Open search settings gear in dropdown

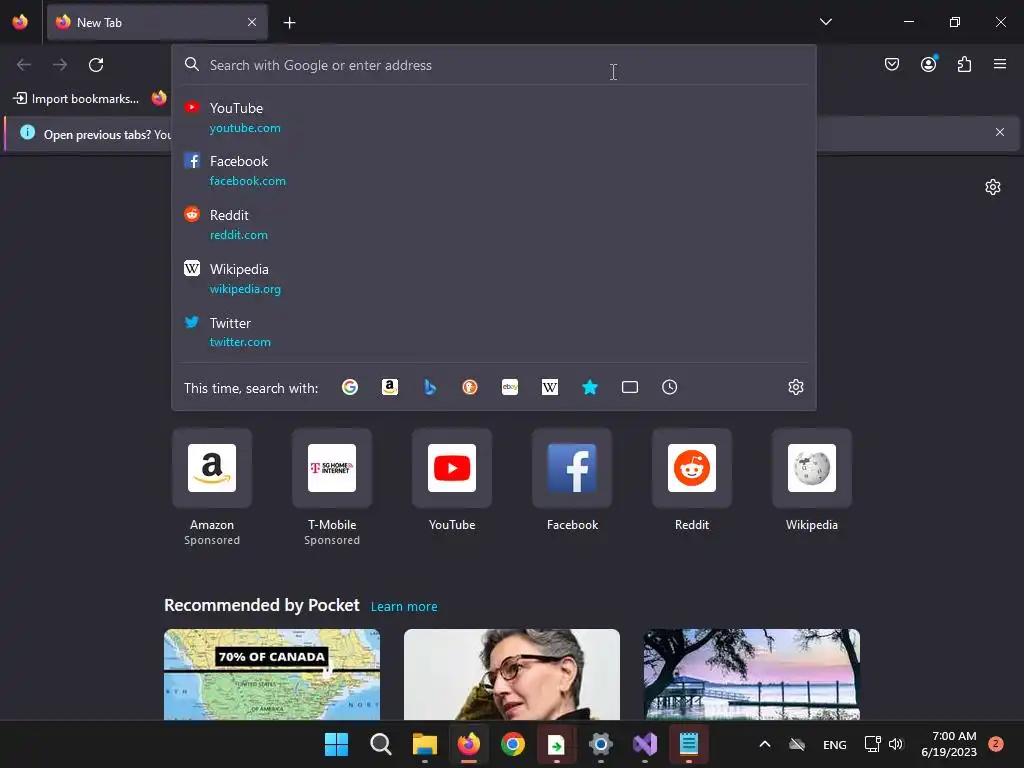click(x=795, y=387)
